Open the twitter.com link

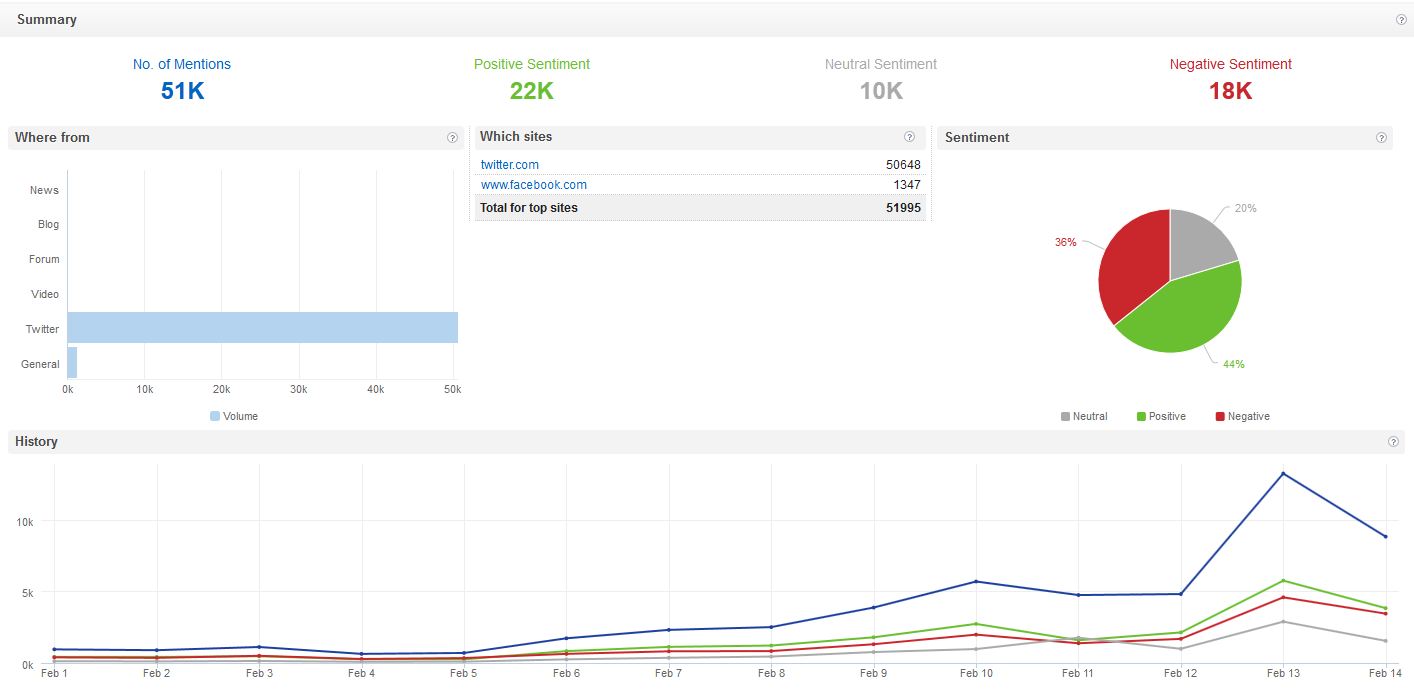pyautogui.click(x=509, y=165)
